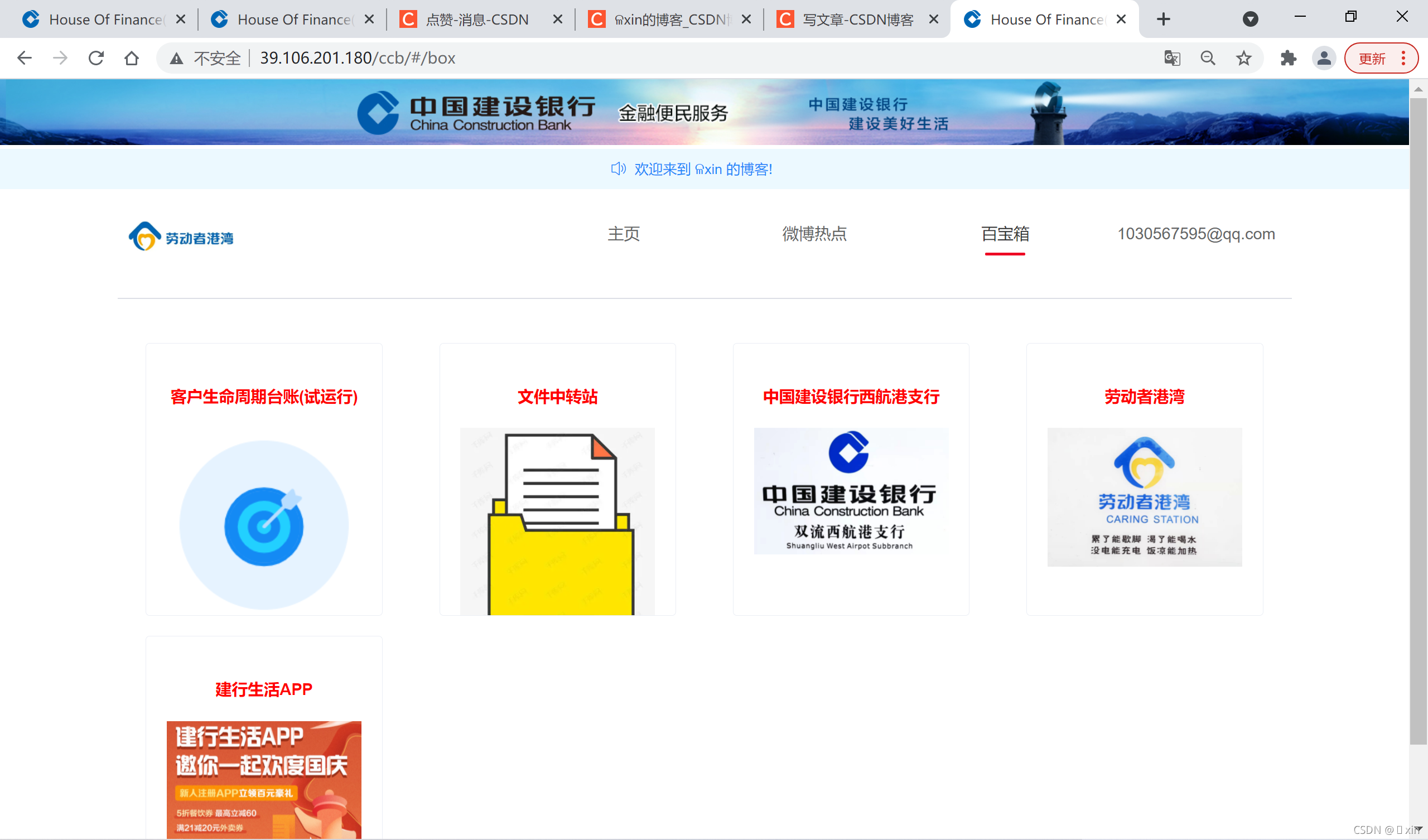Open the 更新 Chrome menu button
1428x840 pixels.
[1381, 58]
